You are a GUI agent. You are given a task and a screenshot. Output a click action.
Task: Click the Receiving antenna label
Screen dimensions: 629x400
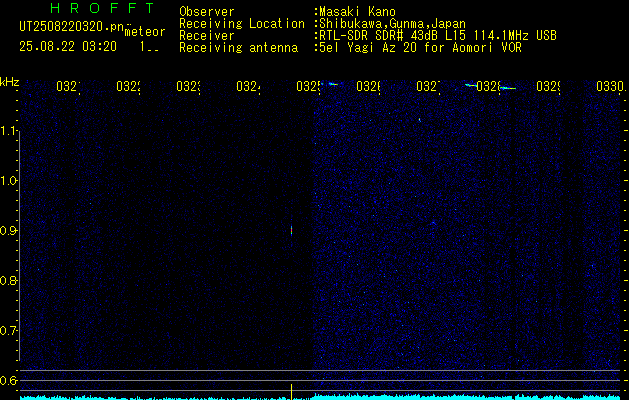[238, 48]
